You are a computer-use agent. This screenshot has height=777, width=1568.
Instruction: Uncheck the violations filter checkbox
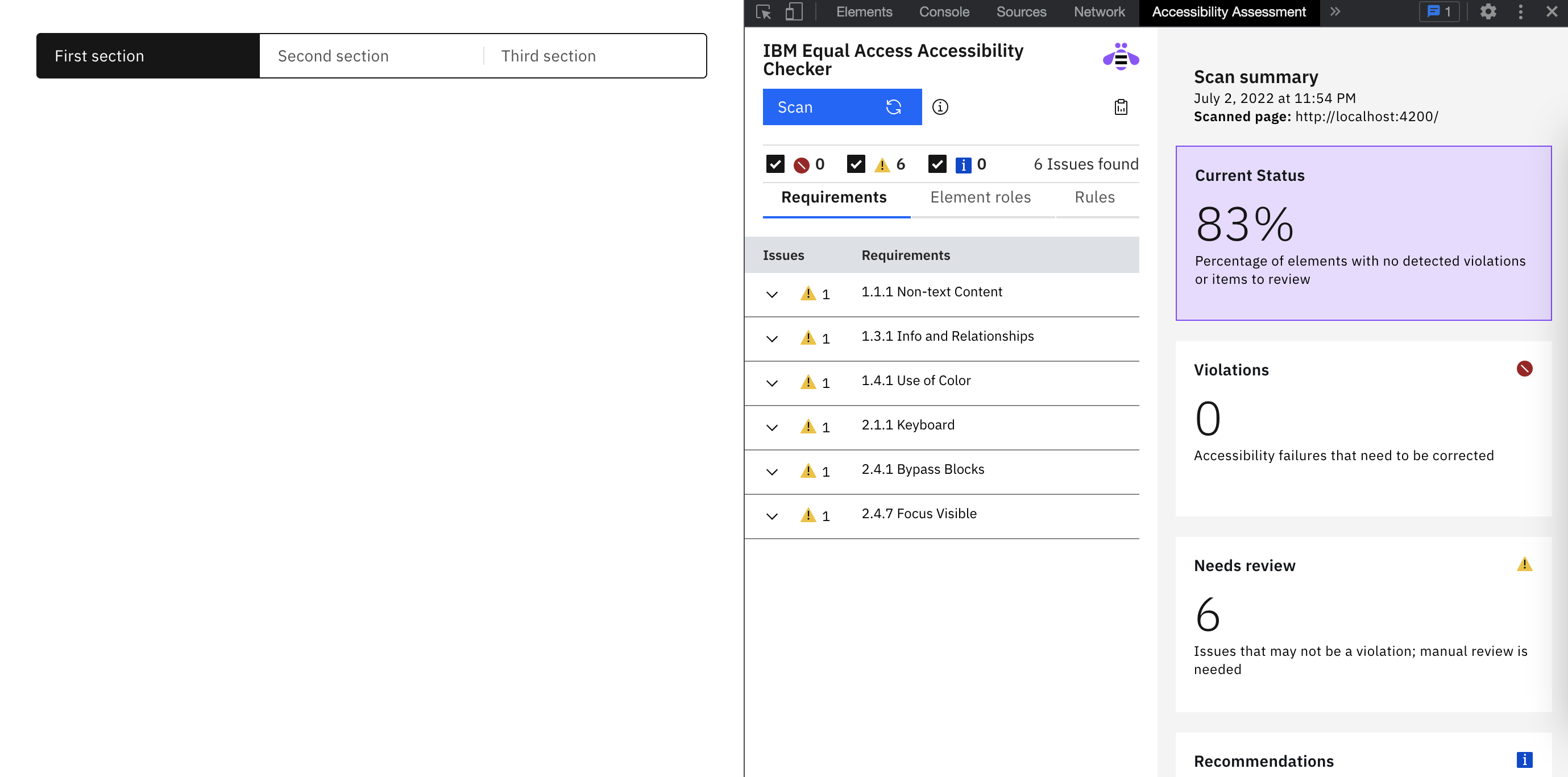(x=775, y=164)
